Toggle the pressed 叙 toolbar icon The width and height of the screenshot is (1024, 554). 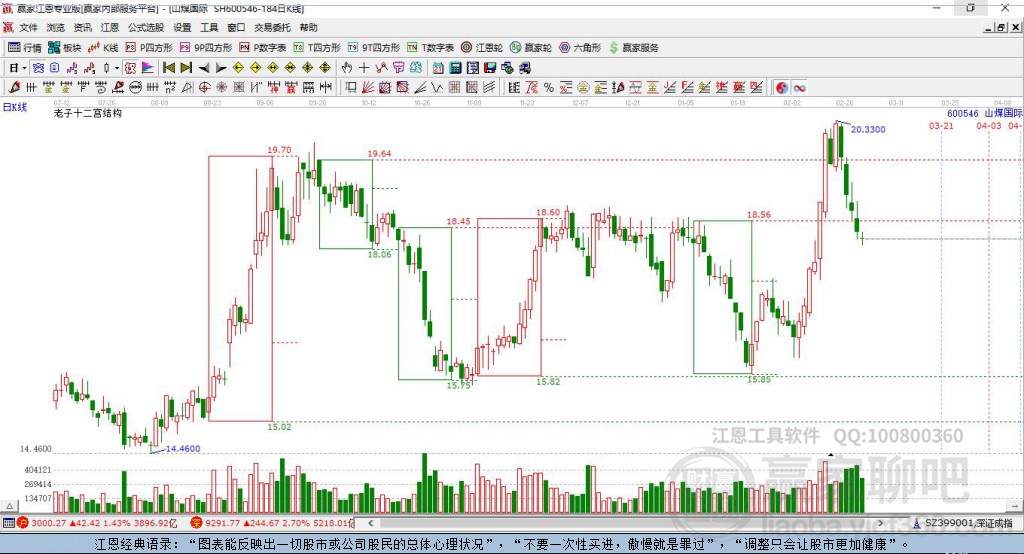coord(130,68)
